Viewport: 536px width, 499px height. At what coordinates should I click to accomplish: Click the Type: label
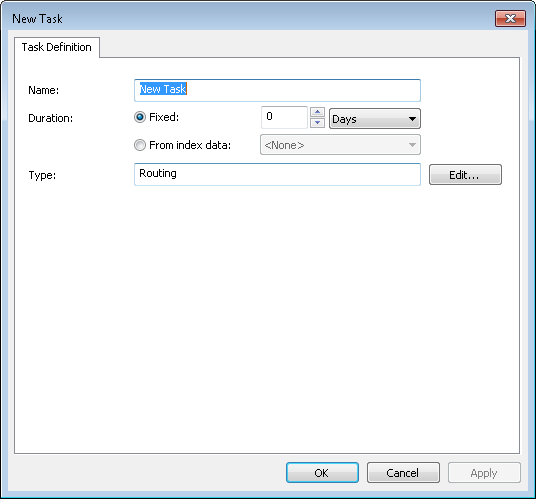tap(42, 175)
